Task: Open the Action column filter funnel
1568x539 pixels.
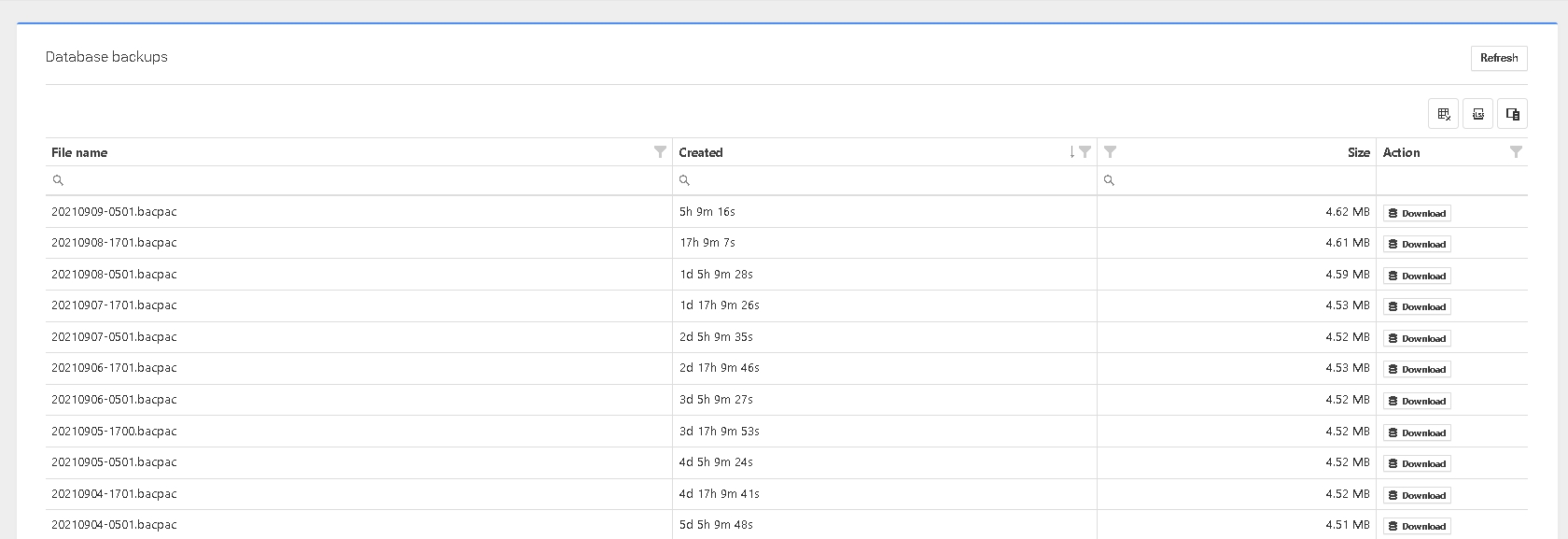Action: (1516, 152)
